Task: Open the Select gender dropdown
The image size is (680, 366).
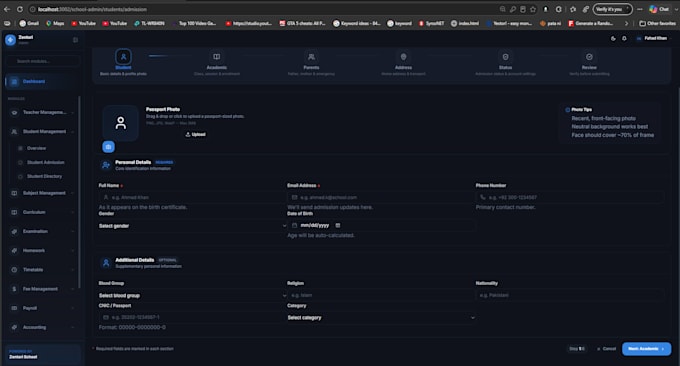Action: click(193, 225)
